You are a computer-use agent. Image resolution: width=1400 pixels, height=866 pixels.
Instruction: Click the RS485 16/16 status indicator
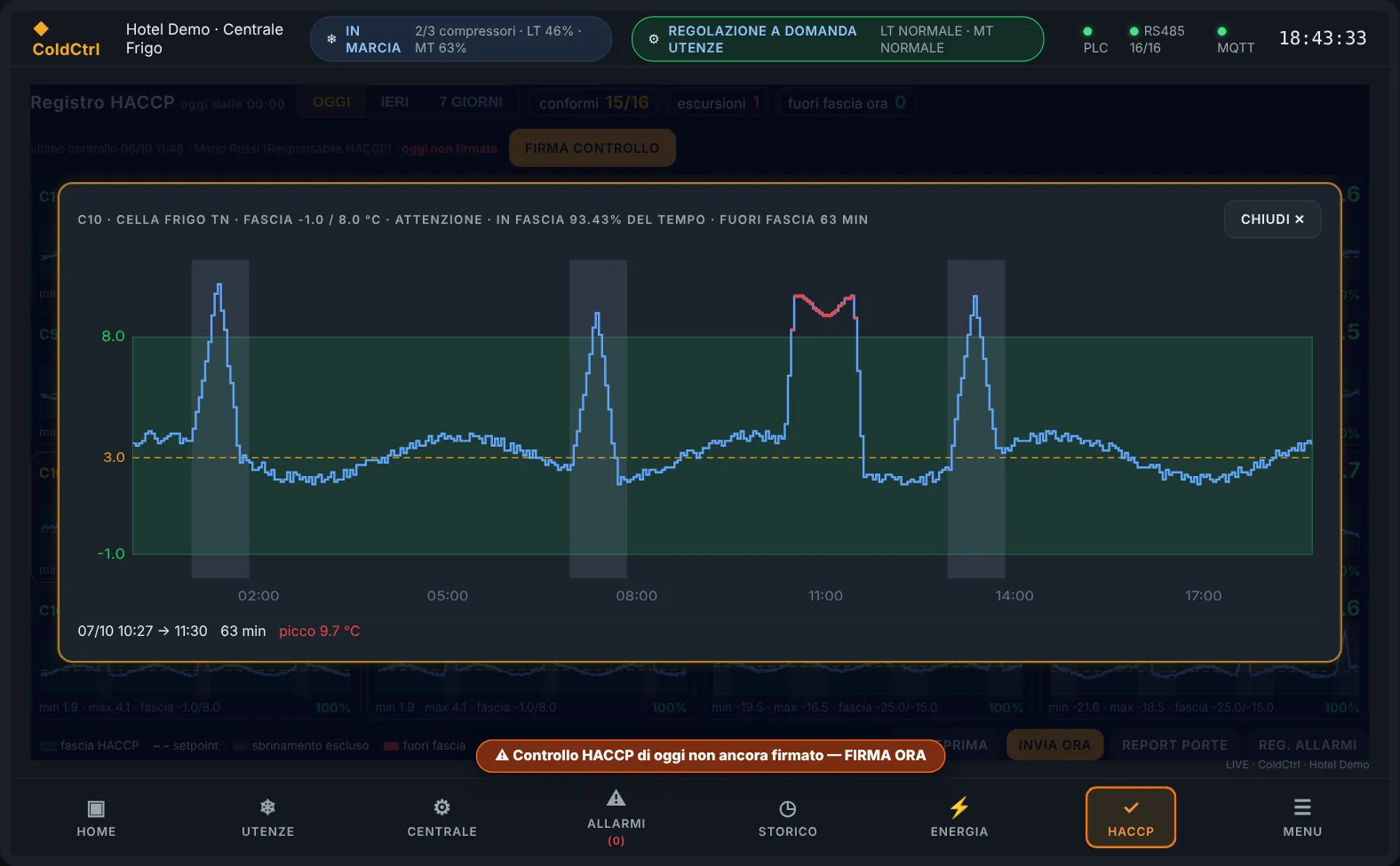(1157, 39)
